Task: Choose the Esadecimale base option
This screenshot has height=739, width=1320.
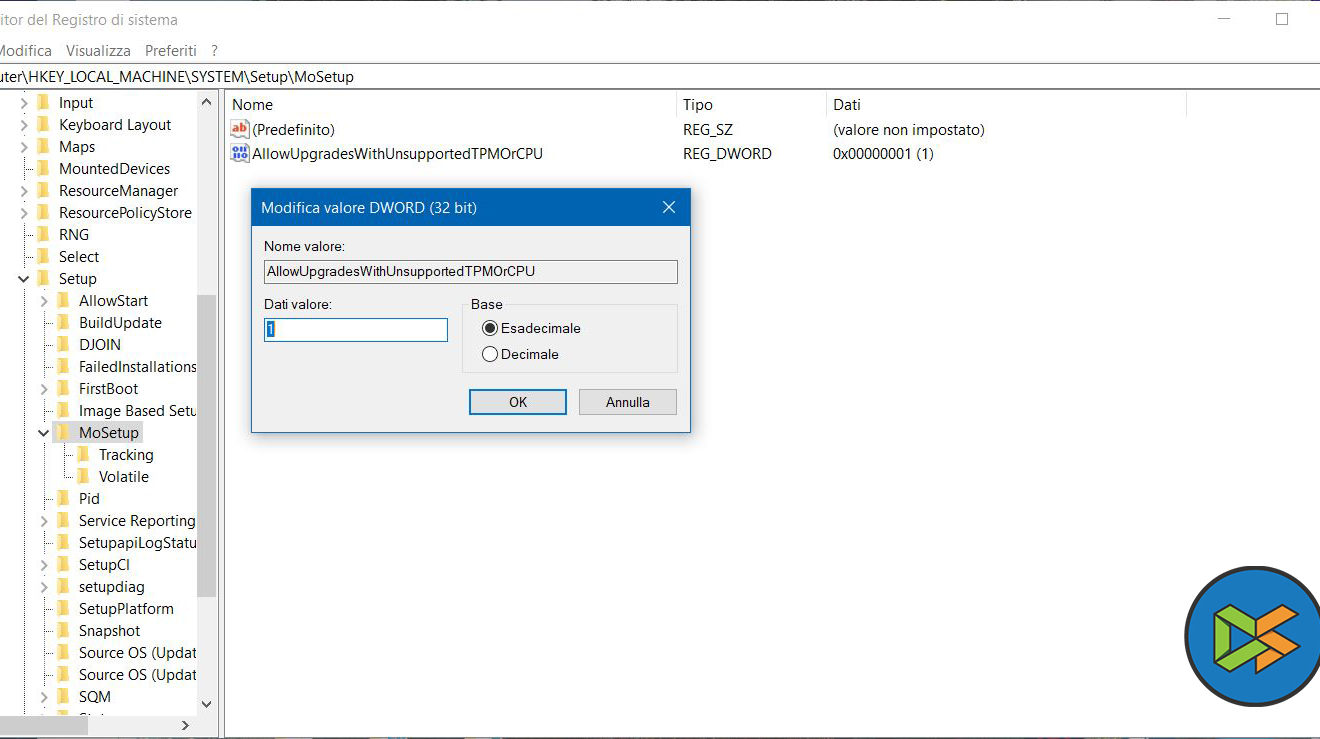Action: (490, 328)
